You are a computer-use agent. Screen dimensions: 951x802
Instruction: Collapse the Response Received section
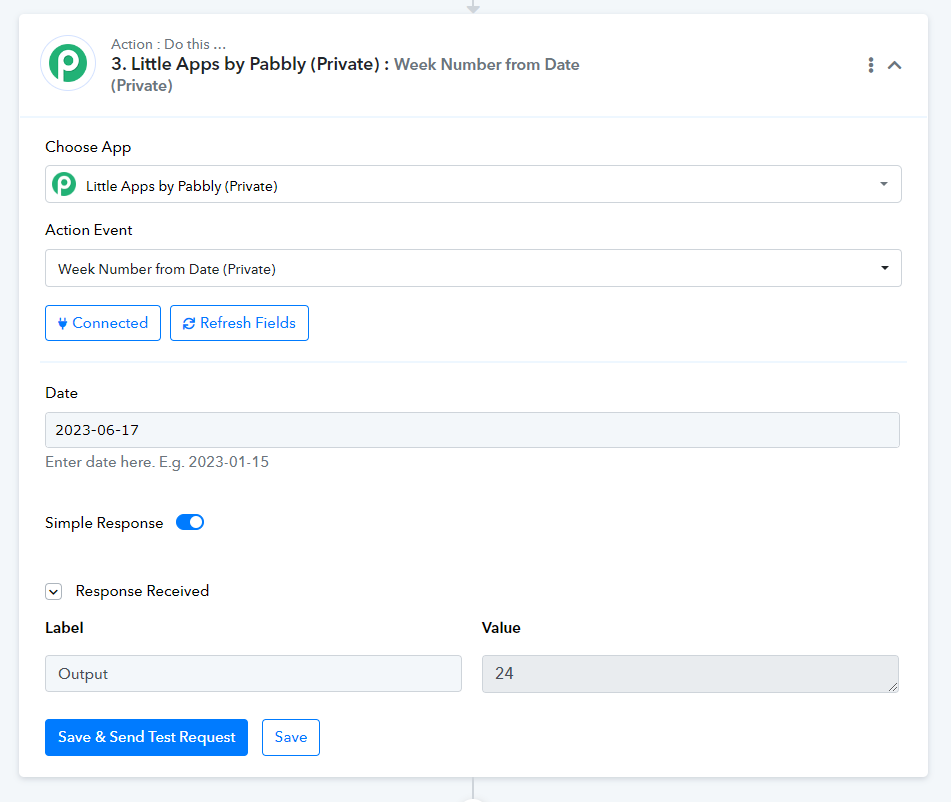tap(53, 591)
